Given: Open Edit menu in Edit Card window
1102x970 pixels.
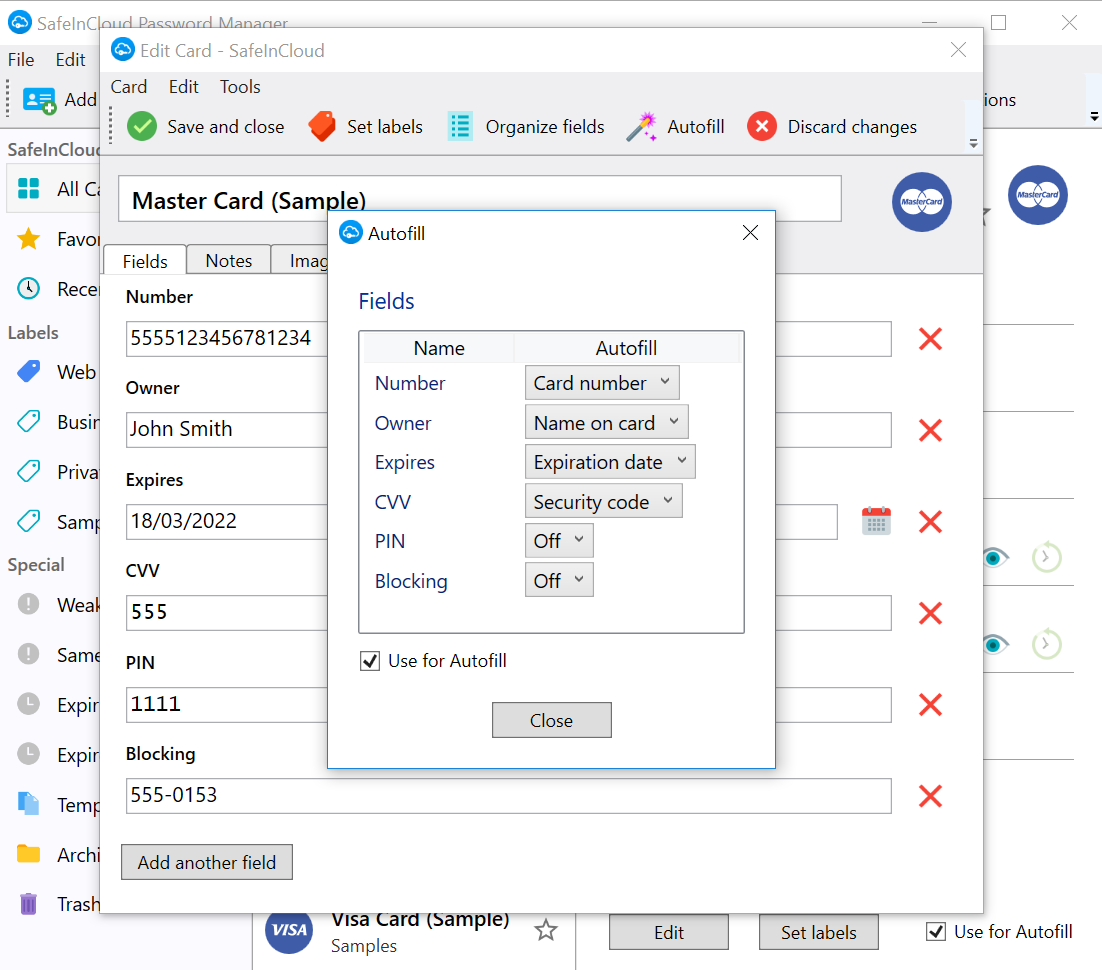Looking at the screenshot, I should pyautogui.click(x=183, y=86).
